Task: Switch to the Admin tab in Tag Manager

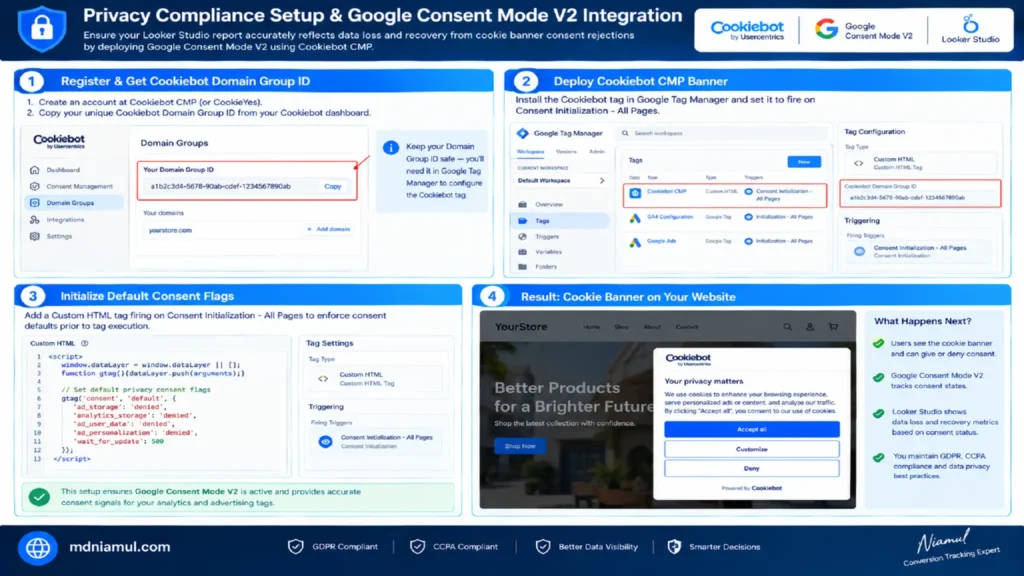Action: coord(597,152)
